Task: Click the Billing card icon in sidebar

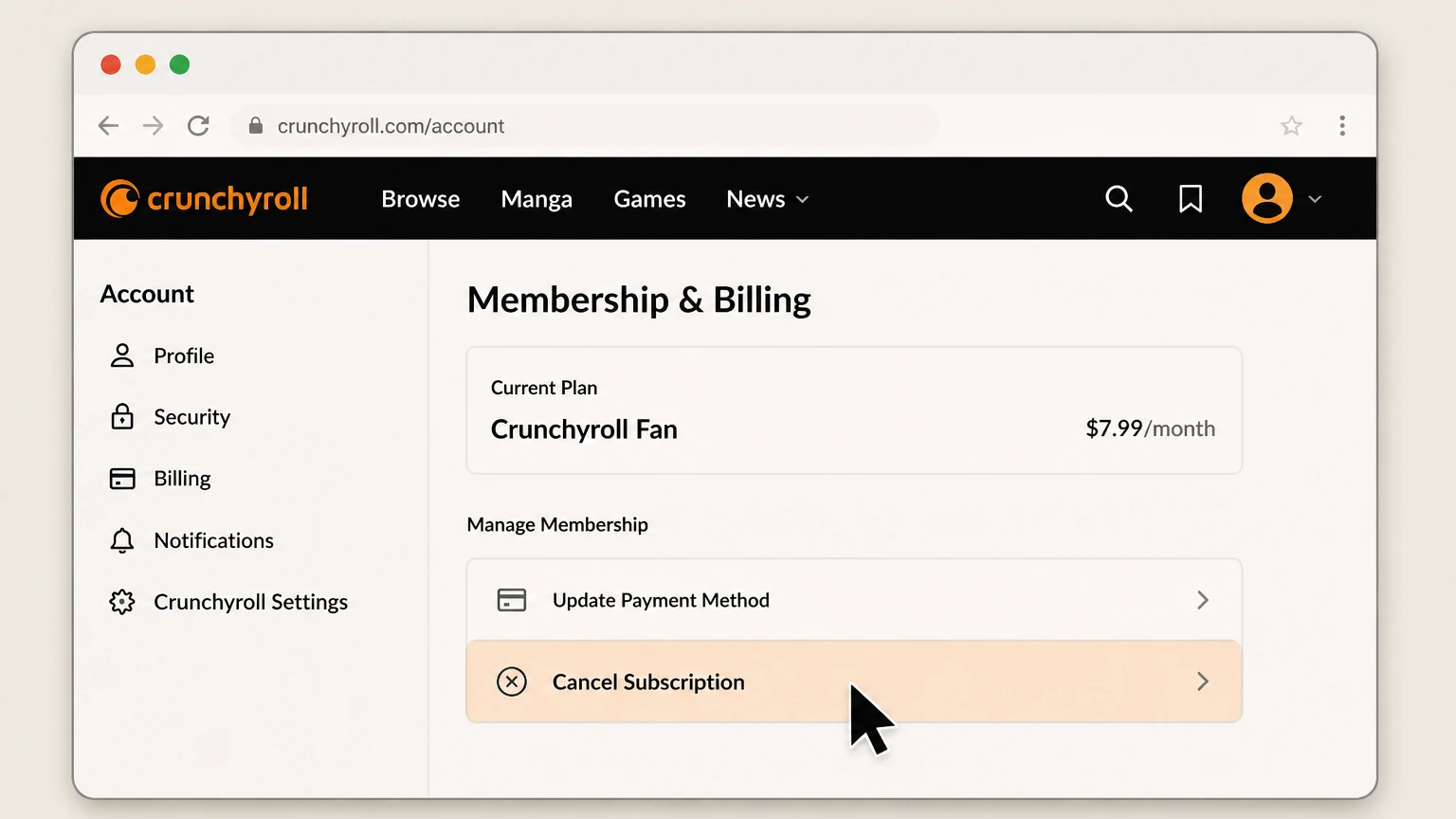Action: pos(122,479)
